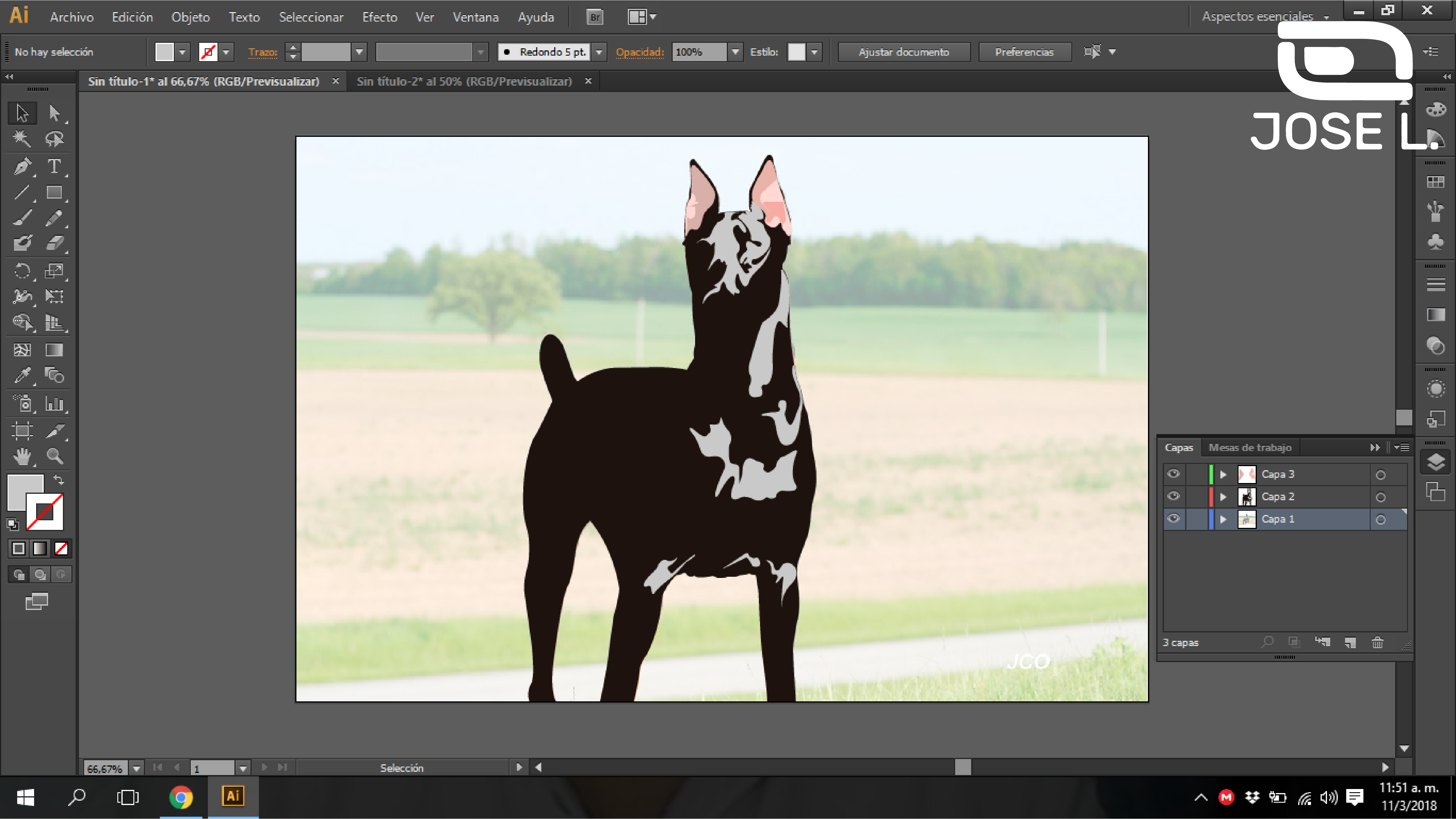The height and width of the screenshot is (819, 1456).
Task: Select the Direct Selection tool
Action: point(54,113)
